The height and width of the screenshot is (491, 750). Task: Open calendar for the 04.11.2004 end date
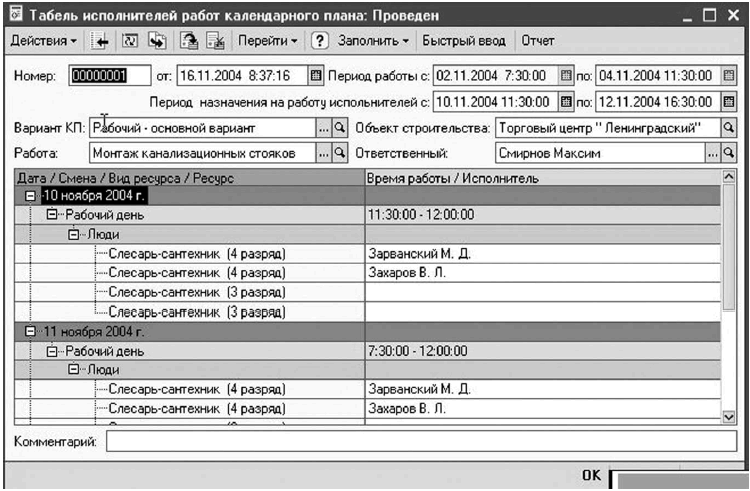(x=728, y=75)
